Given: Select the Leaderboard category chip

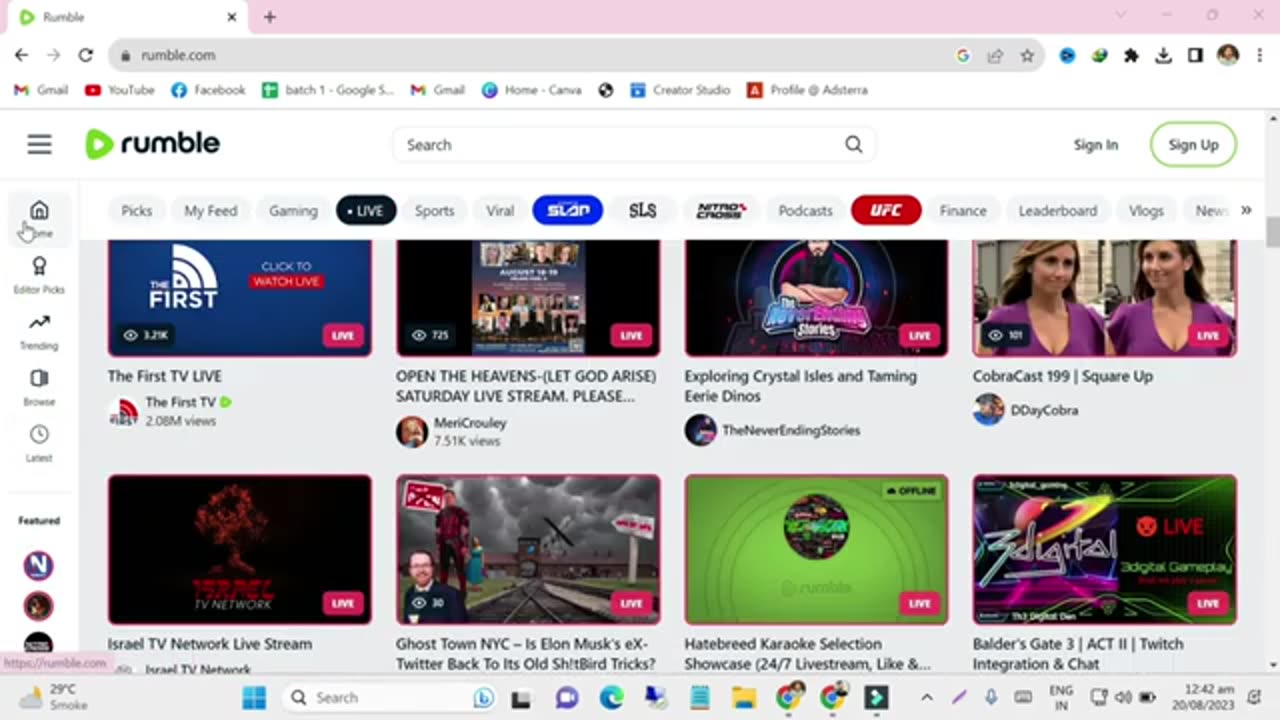Looking at the screenshot, I should coord(1058,211).
